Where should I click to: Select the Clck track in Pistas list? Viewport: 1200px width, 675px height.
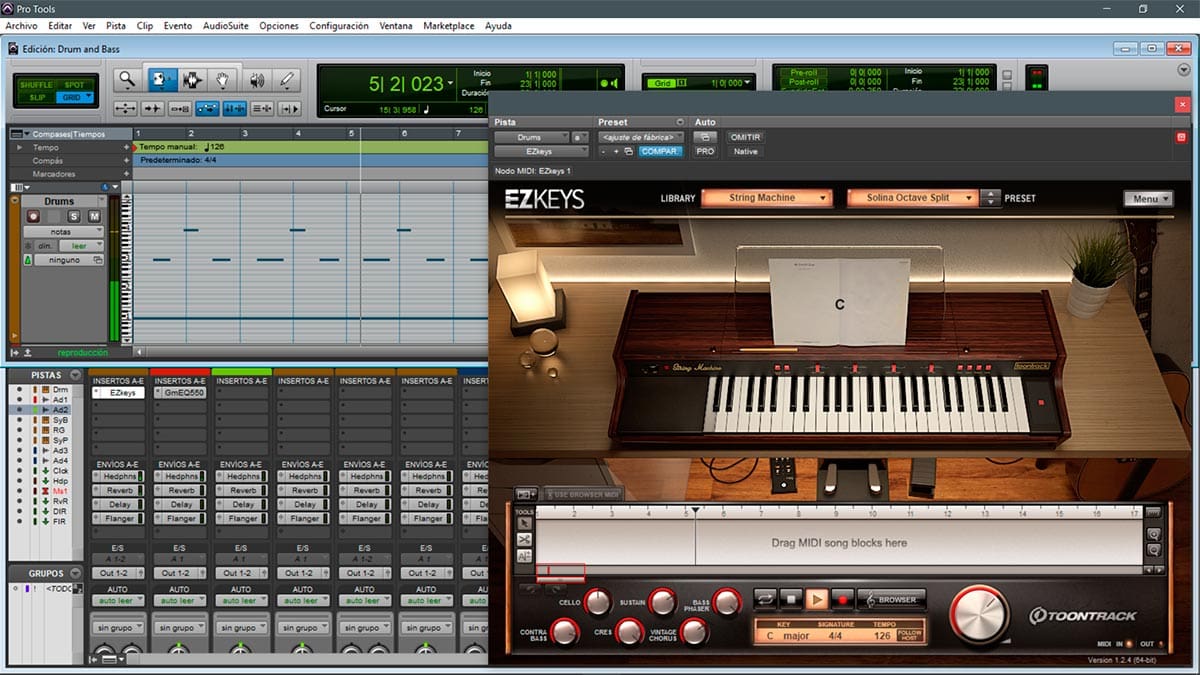click(61, 470)
